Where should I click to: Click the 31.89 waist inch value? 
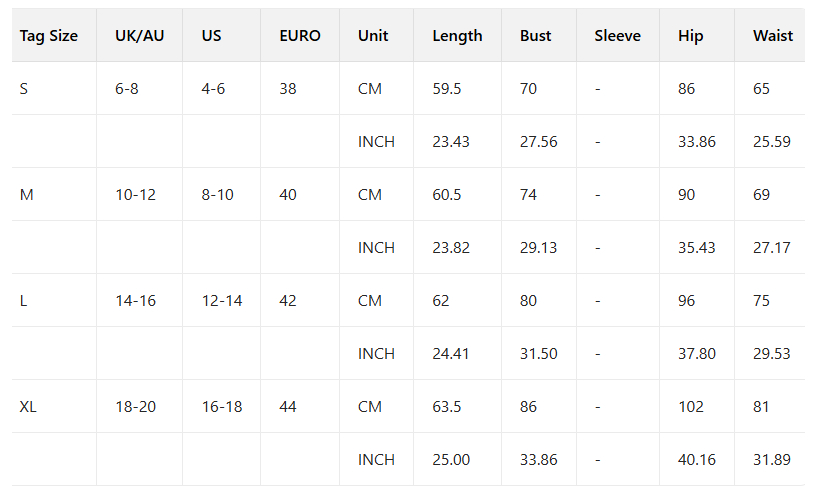click(771, 460)
